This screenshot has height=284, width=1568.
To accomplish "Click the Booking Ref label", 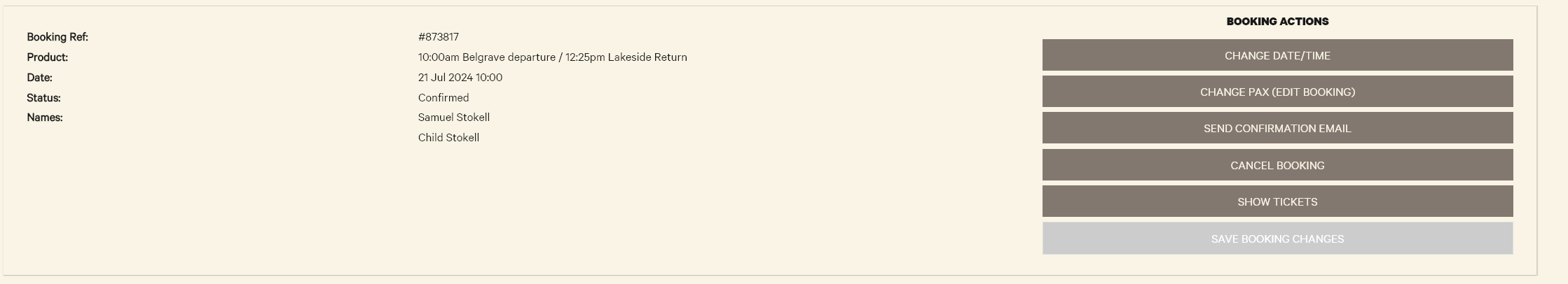I will coord(57,37).
